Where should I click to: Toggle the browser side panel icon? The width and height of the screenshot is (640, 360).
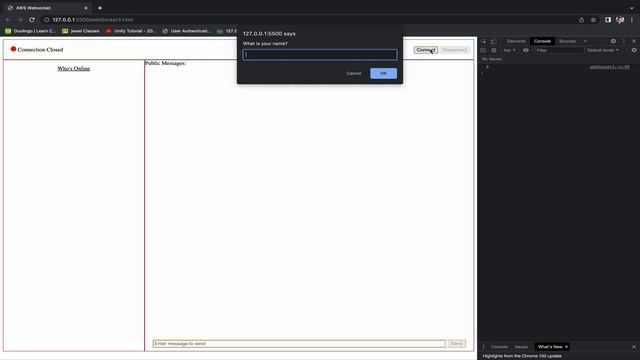click(608, 20)
